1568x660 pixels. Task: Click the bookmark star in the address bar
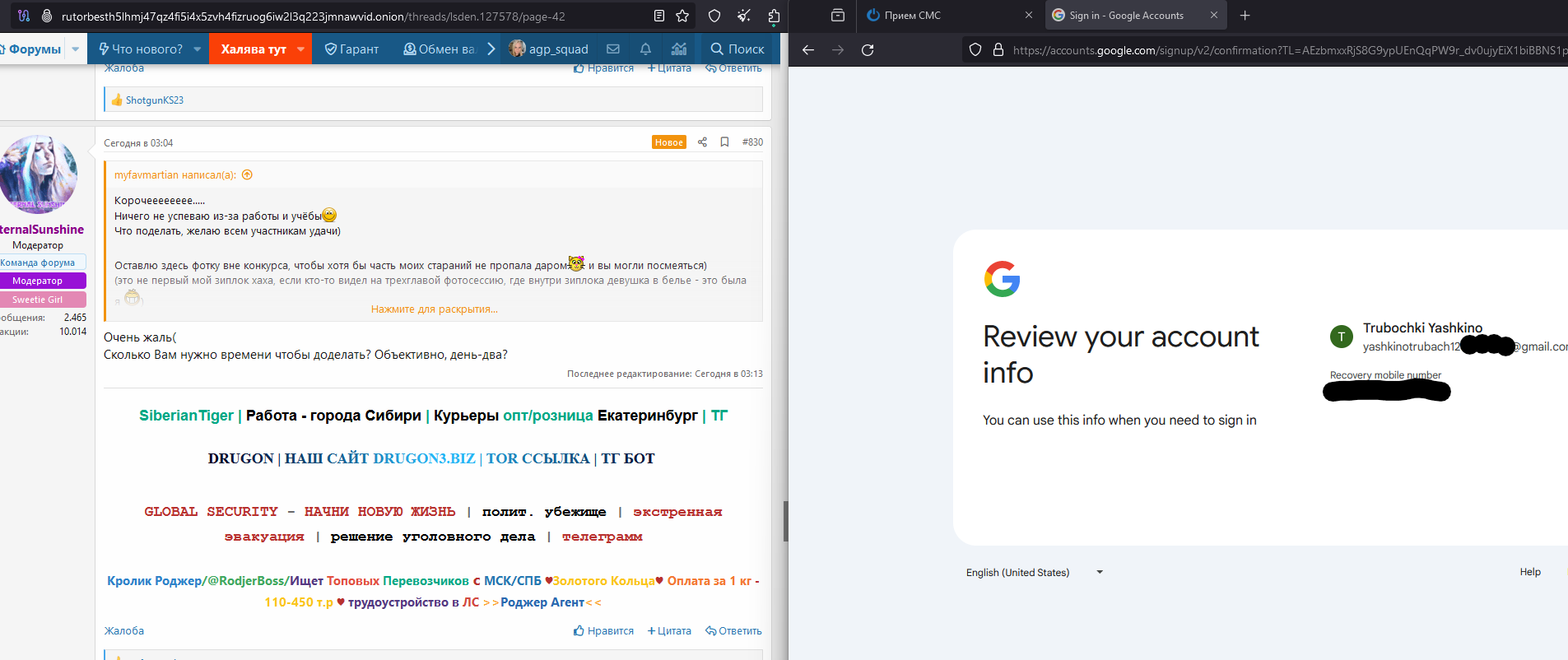click(x=682, y=16)
